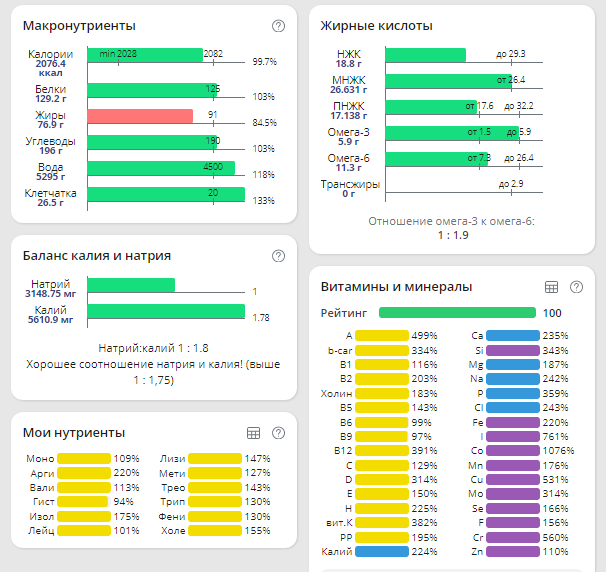Select the B12 vitamin bar

pos(381,449)
